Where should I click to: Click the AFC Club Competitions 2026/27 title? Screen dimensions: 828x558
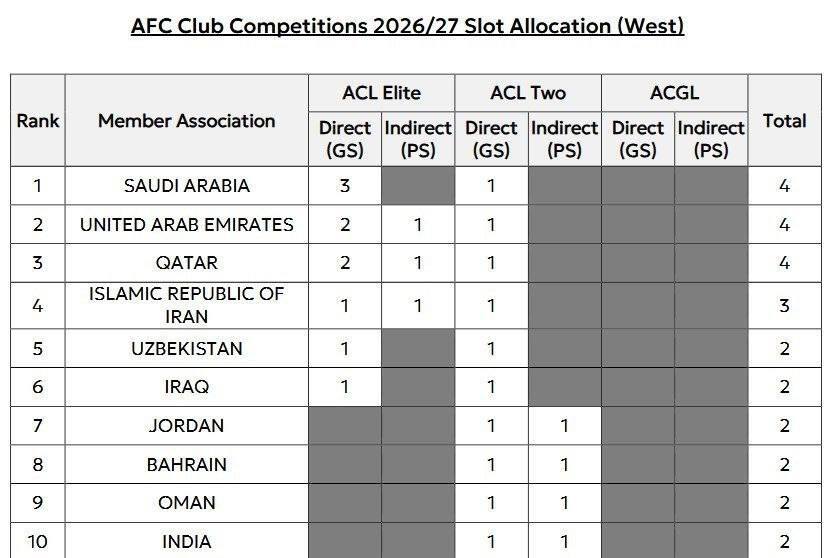point(407,26)
